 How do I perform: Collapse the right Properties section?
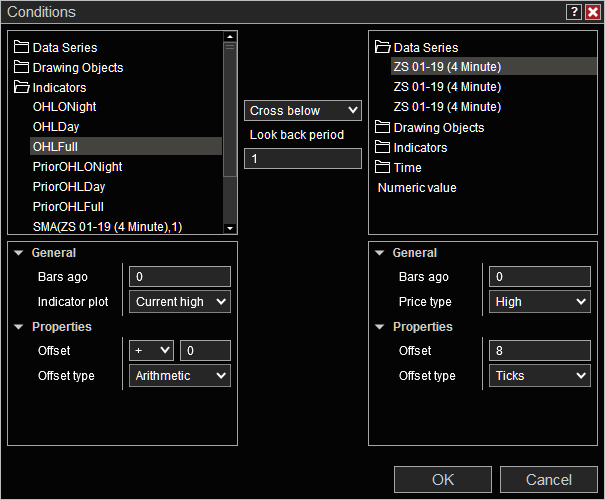coord(380,327)
